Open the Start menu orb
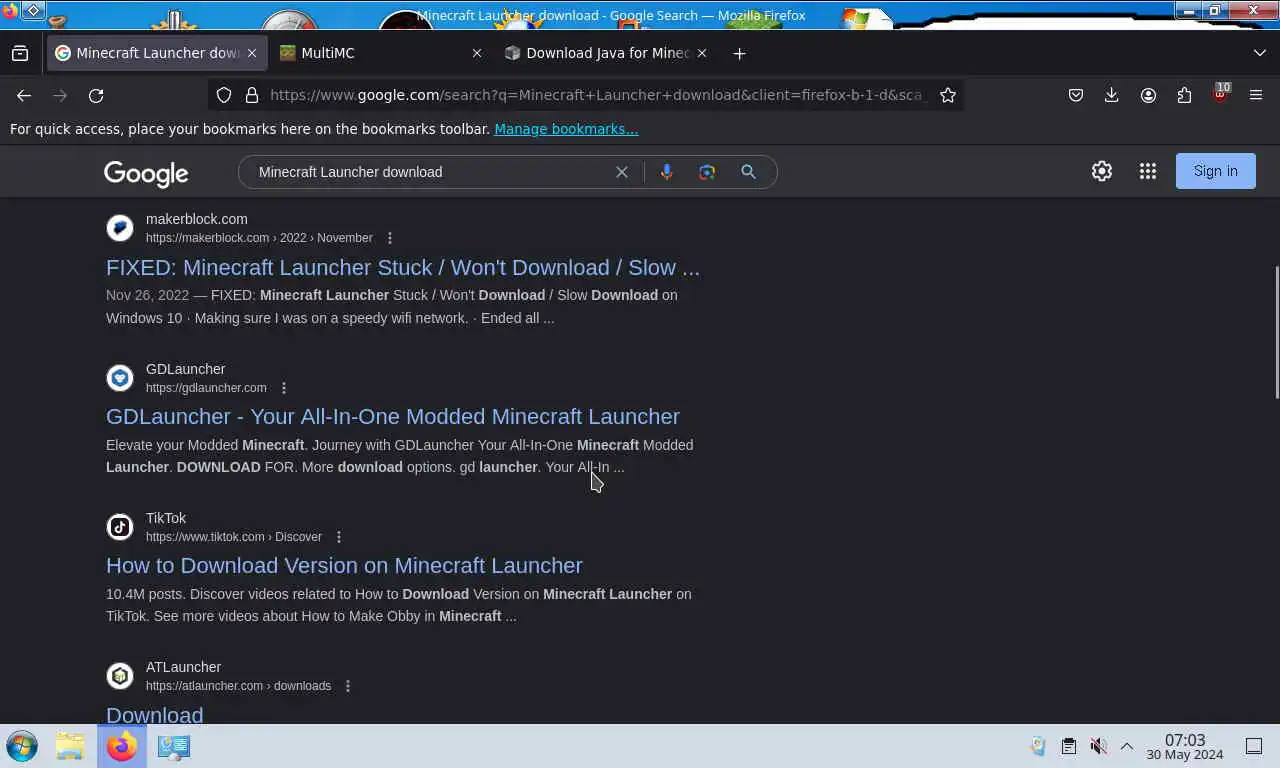The width and height of the screenshot is (1280, 768). [x=22, y=746]
